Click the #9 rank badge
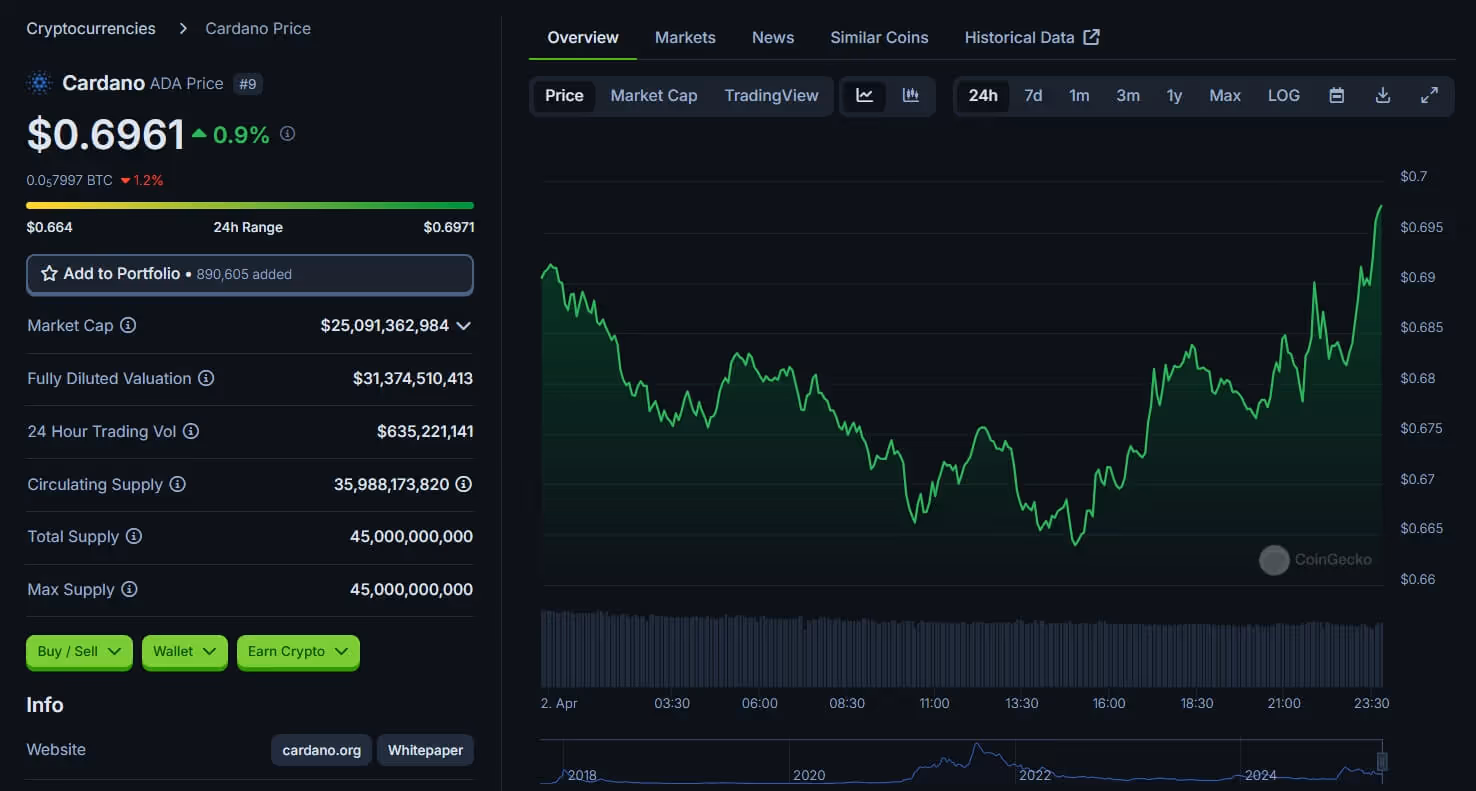Screen dimensions: 1476x791 pyautogui.click(x=248, y=84)
